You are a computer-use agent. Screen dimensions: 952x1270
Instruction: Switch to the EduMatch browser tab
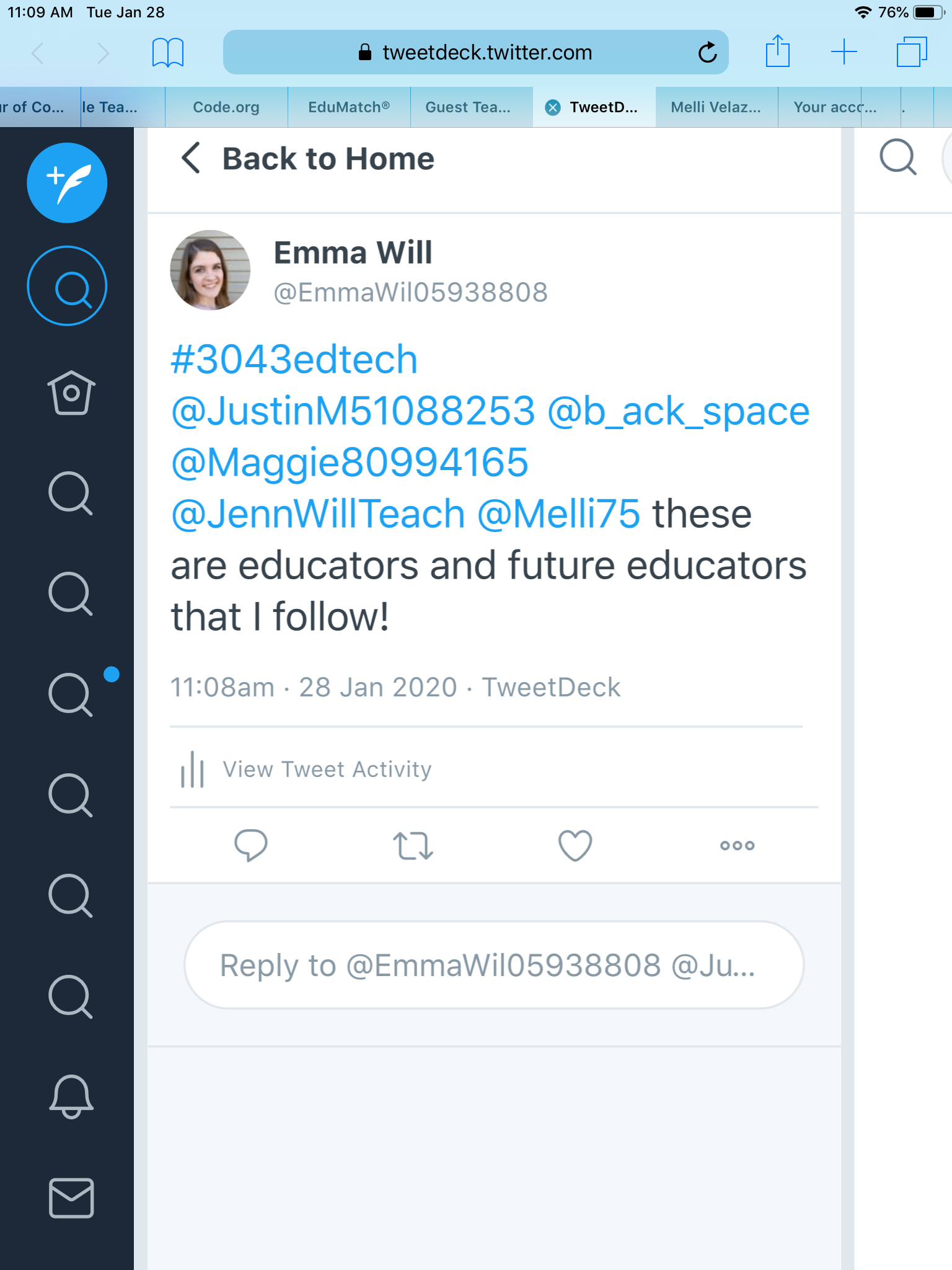click(x=349, y=107)
